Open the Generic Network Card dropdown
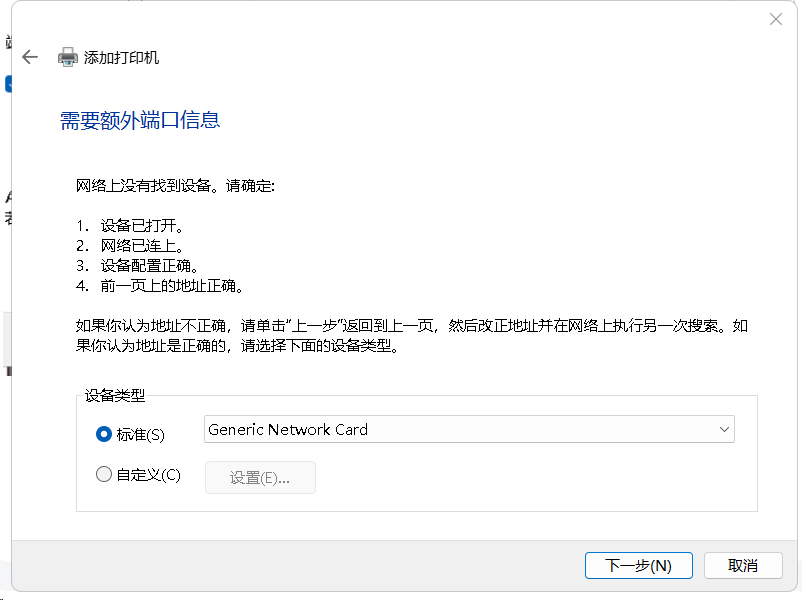The width and height of the screenshot is (802, 600). pyautogui.click(x=469, y=429)
